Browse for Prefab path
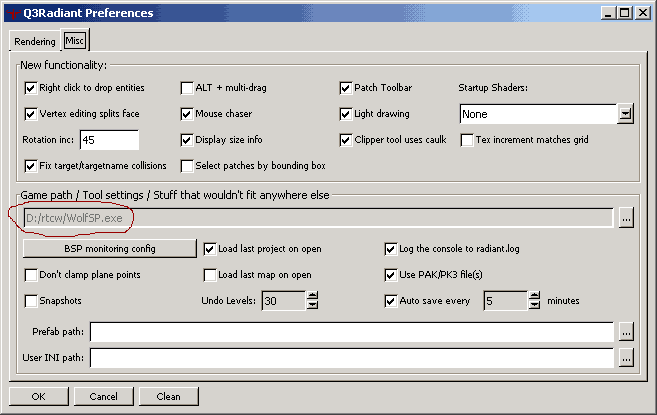657x415 pixels. pos(626,332)
